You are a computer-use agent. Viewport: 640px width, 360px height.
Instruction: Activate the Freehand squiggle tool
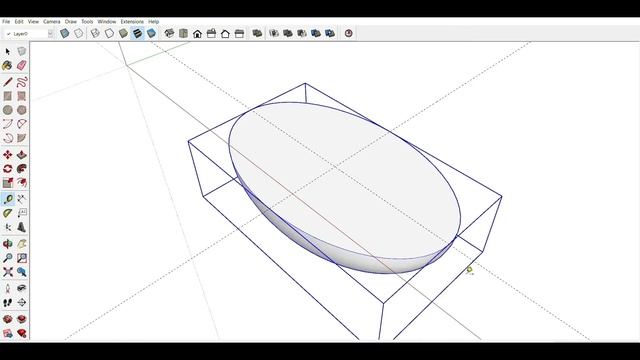pyautogui.click(x=22, y=82)
